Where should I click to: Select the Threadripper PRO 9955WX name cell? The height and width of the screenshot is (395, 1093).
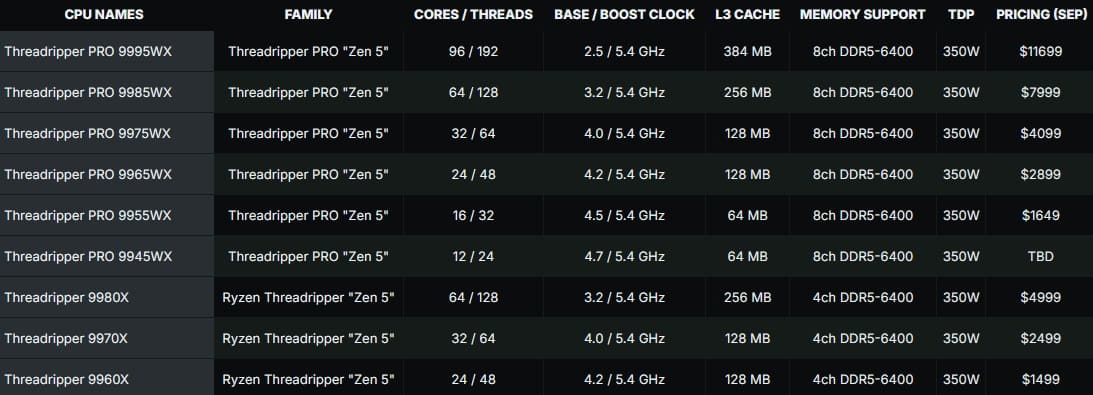click(x=107, y=215)
